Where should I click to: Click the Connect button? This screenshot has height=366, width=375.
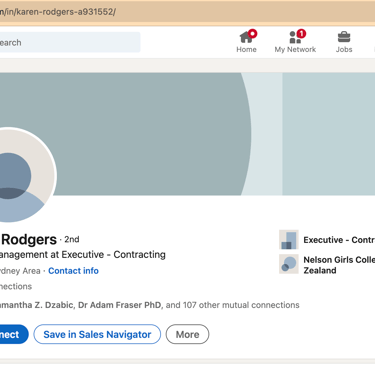13,334
